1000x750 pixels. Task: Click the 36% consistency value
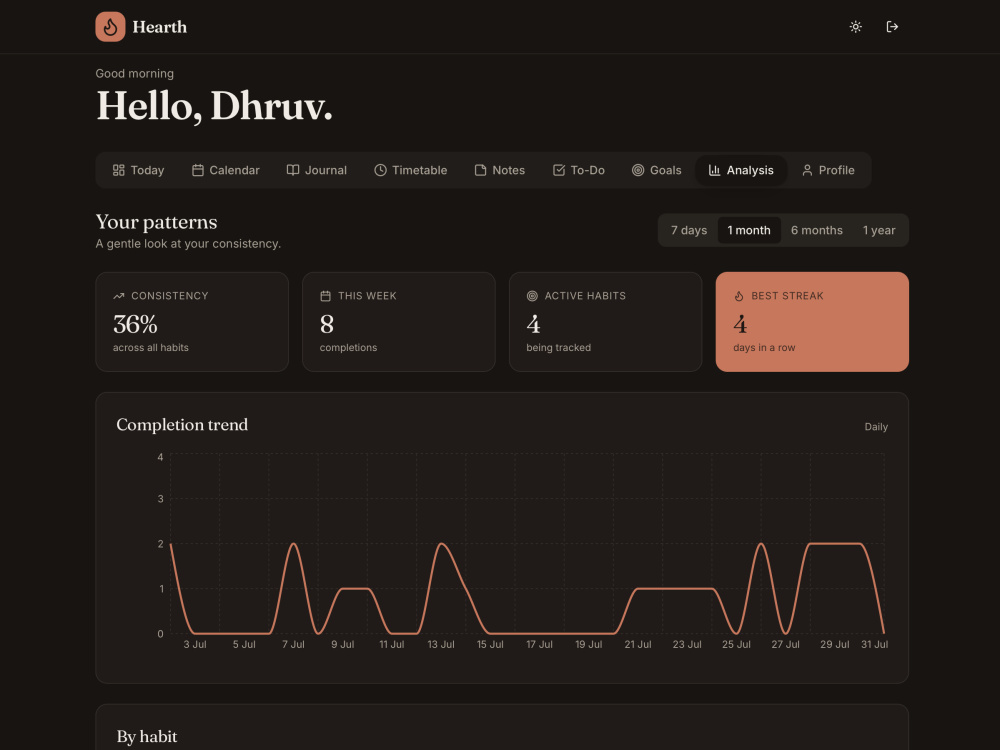pos(135,325)
